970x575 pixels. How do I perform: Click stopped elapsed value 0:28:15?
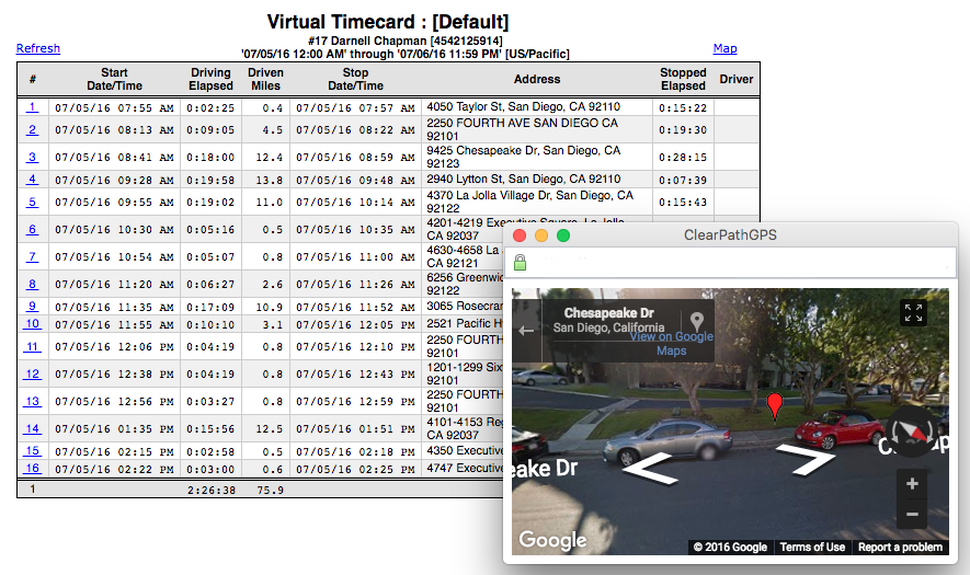pos(683,157)
